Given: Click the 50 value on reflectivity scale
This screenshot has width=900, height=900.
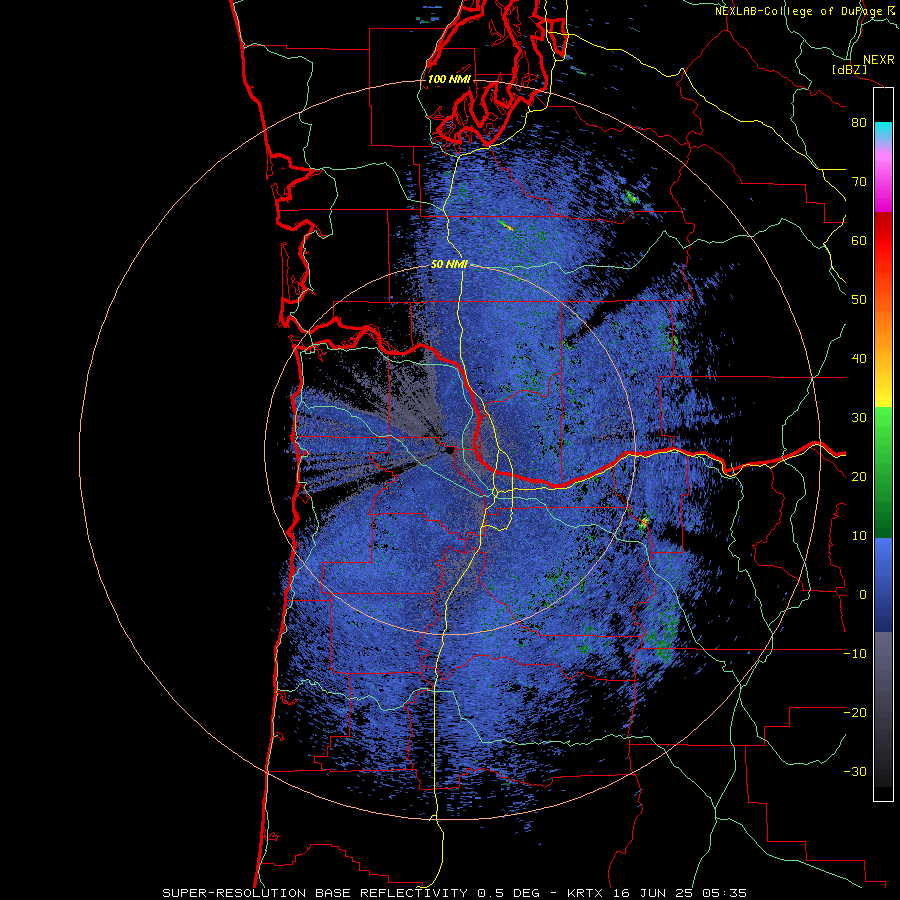Looking at the screenshot, I should click(859, 300).
